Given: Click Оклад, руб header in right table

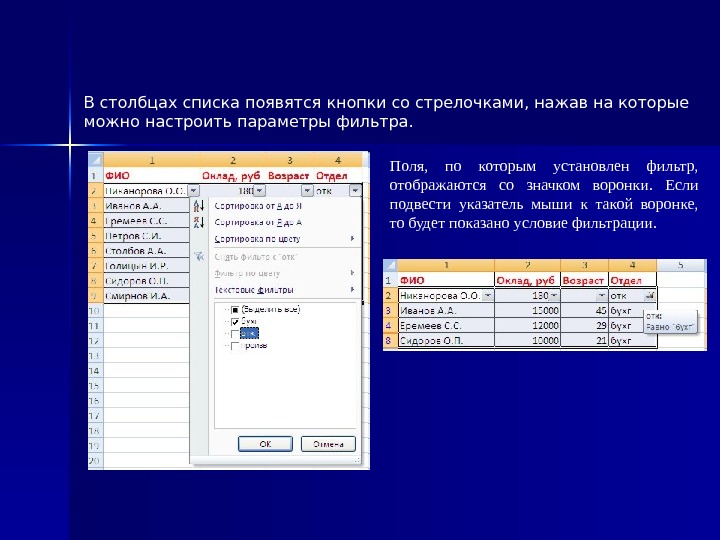Looking at the screenshot, I should tap(528, 280).
